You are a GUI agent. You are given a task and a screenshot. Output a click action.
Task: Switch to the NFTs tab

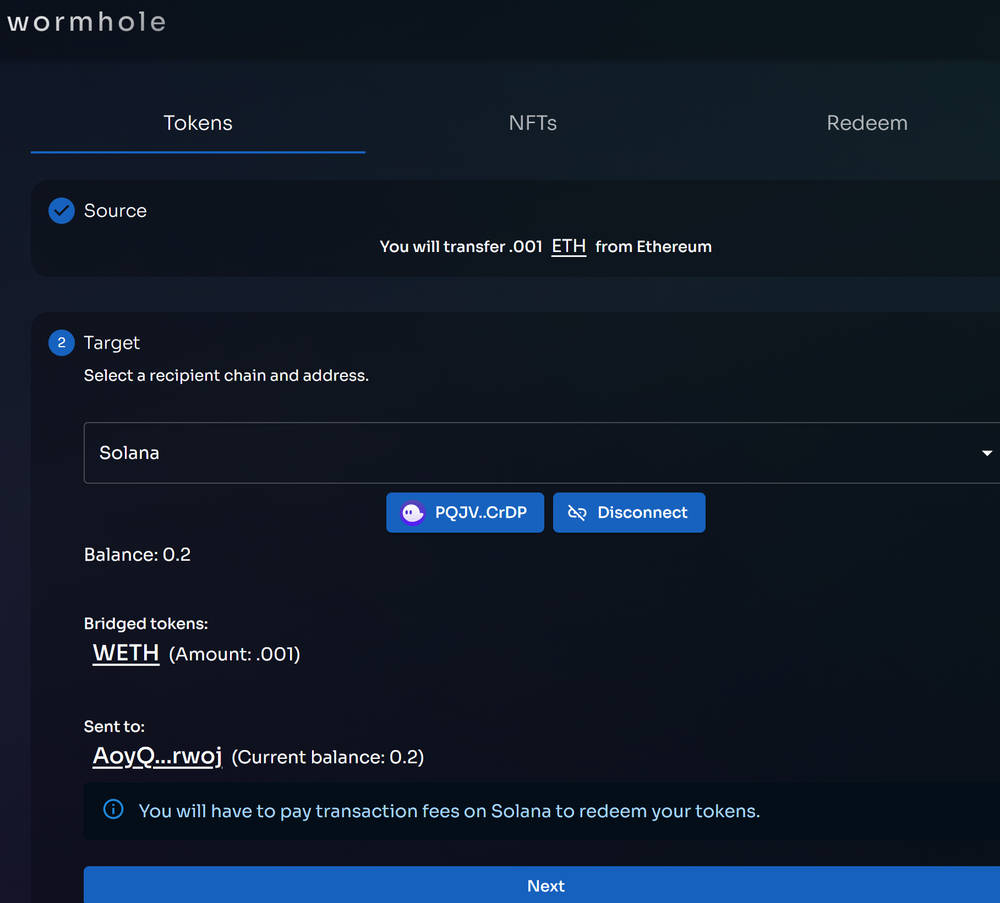click(x=533, y=123)
